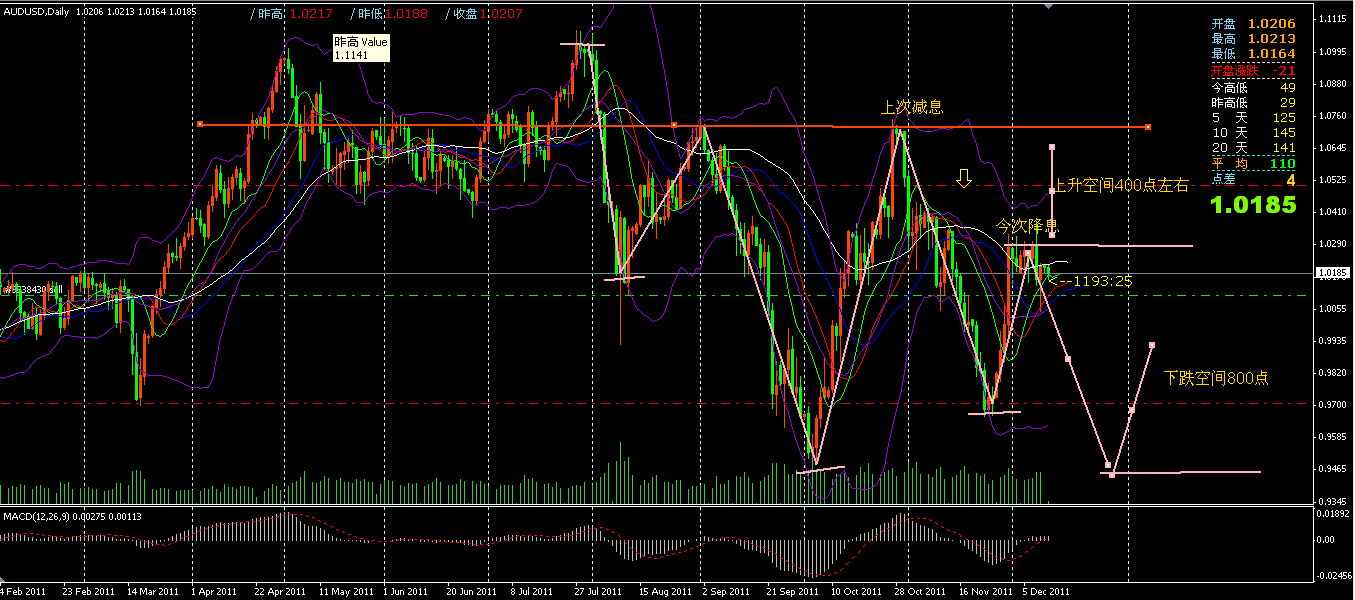Click the 昨高 Value 1.1141 tooltip
Screen dimensions: 1355x600
tap(360, 50)
